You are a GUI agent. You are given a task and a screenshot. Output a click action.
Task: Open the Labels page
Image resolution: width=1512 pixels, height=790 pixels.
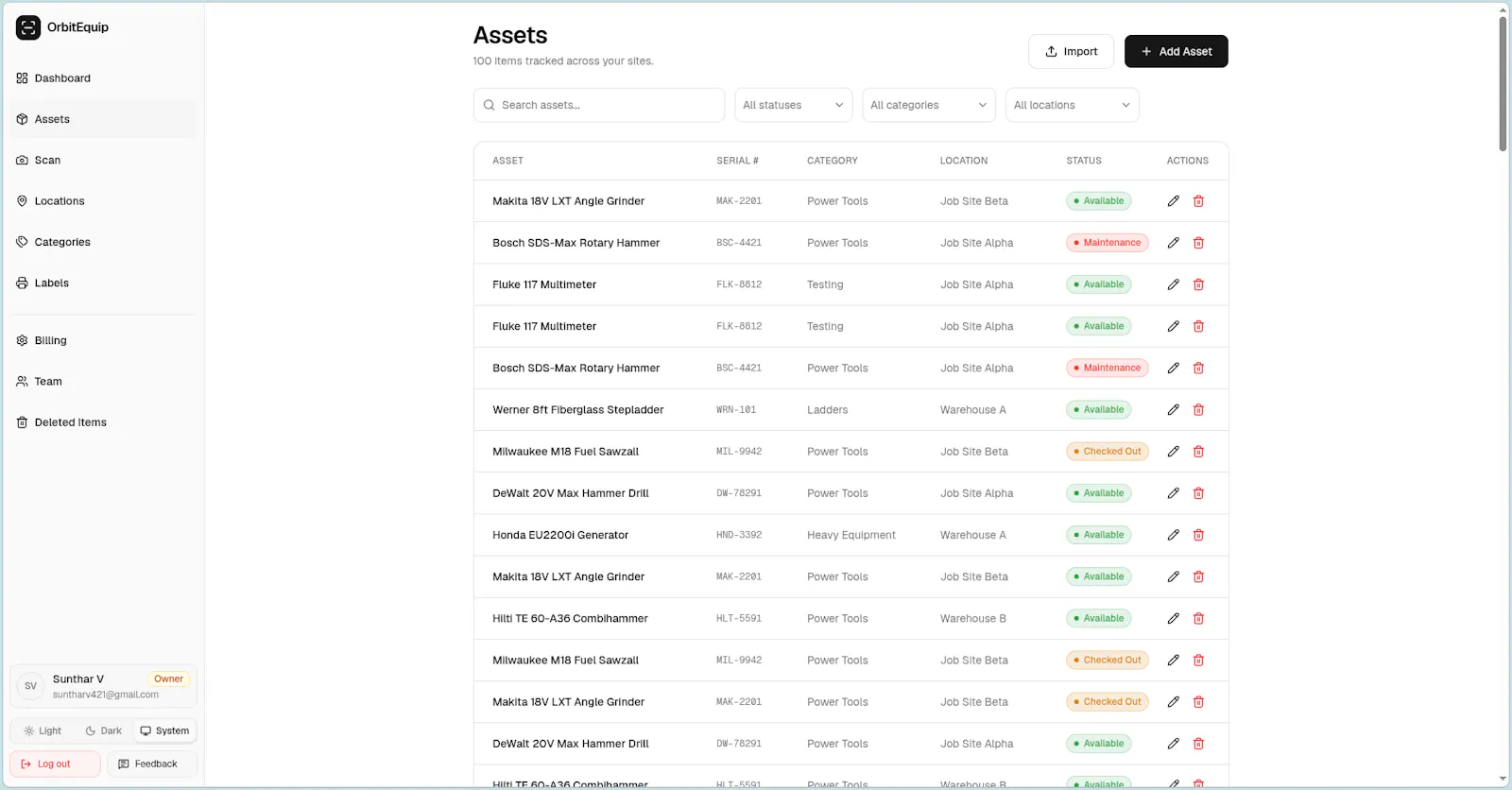pyautogui.click(x=104, y=283)
